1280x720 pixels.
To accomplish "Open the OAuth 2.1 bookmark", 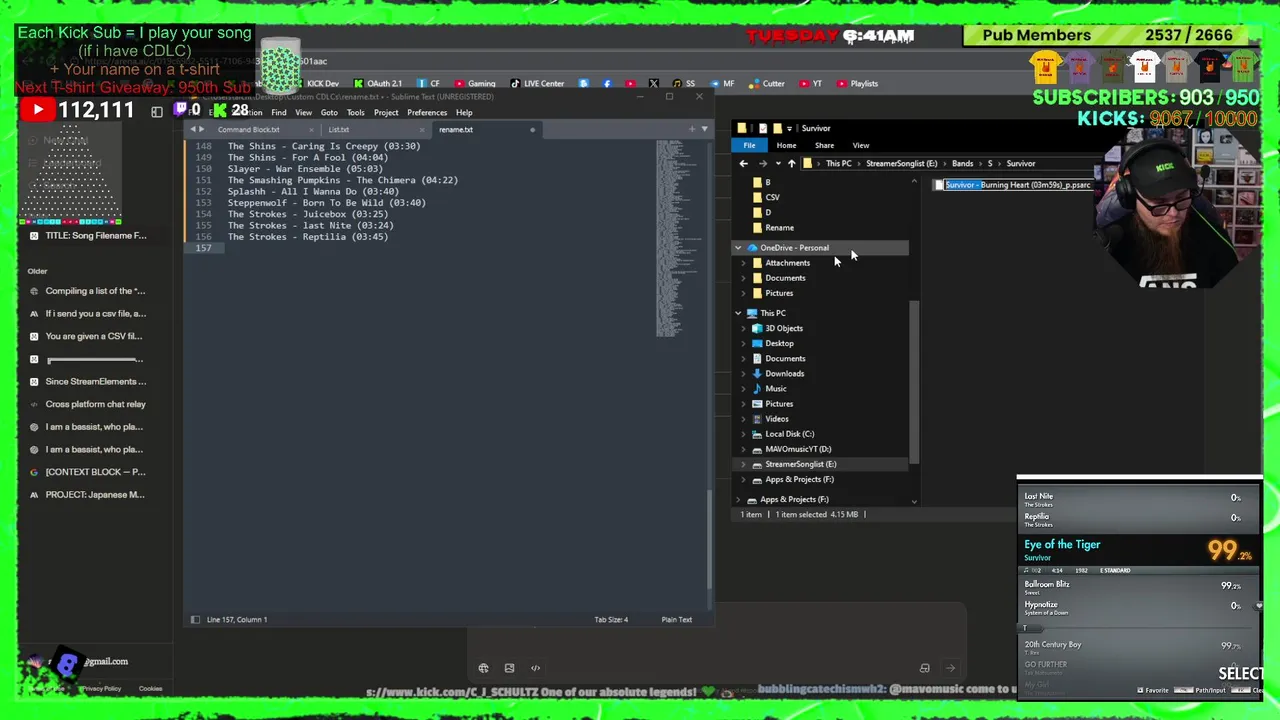I will point(377,84).
